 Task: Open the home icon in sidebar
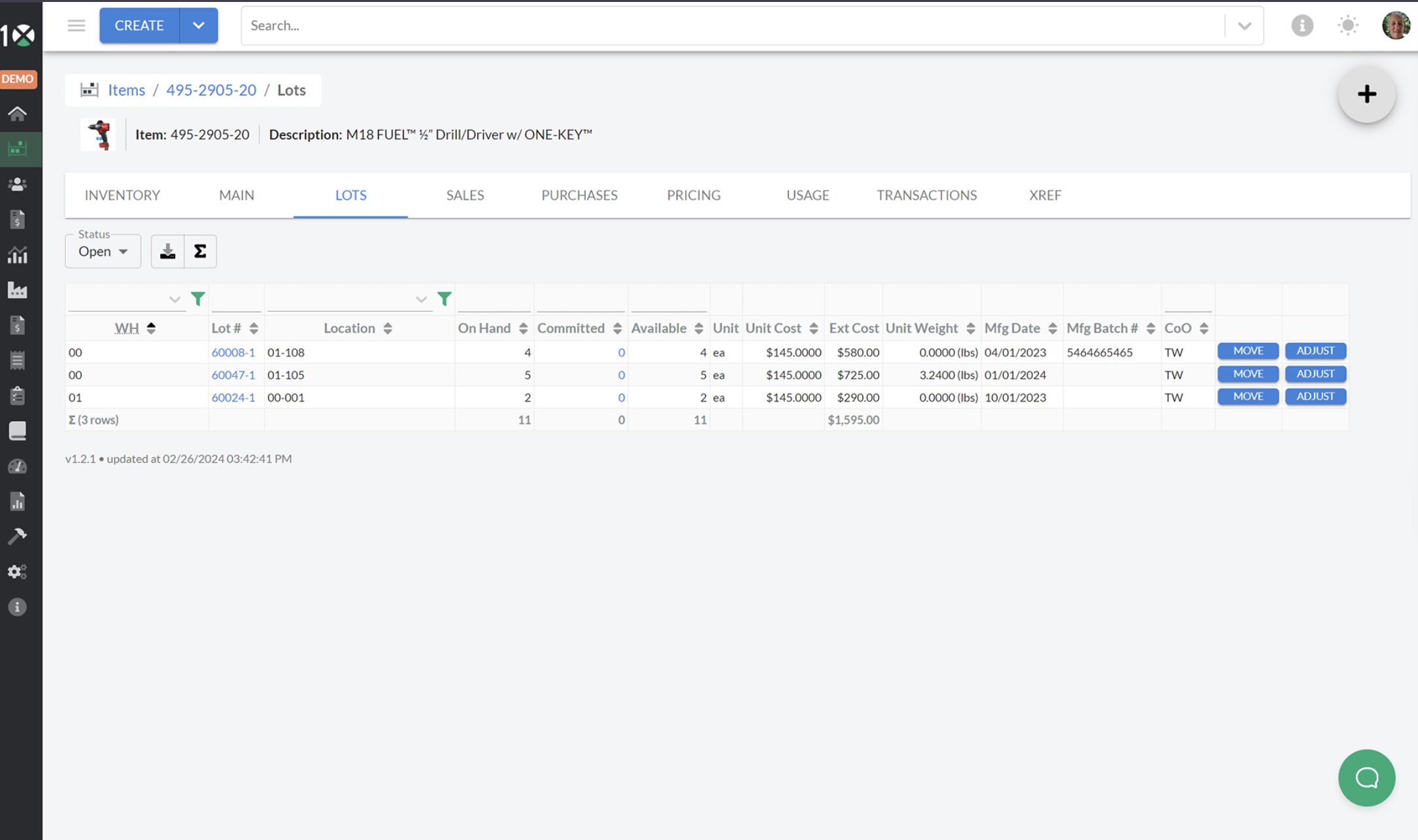click(18, 114)
